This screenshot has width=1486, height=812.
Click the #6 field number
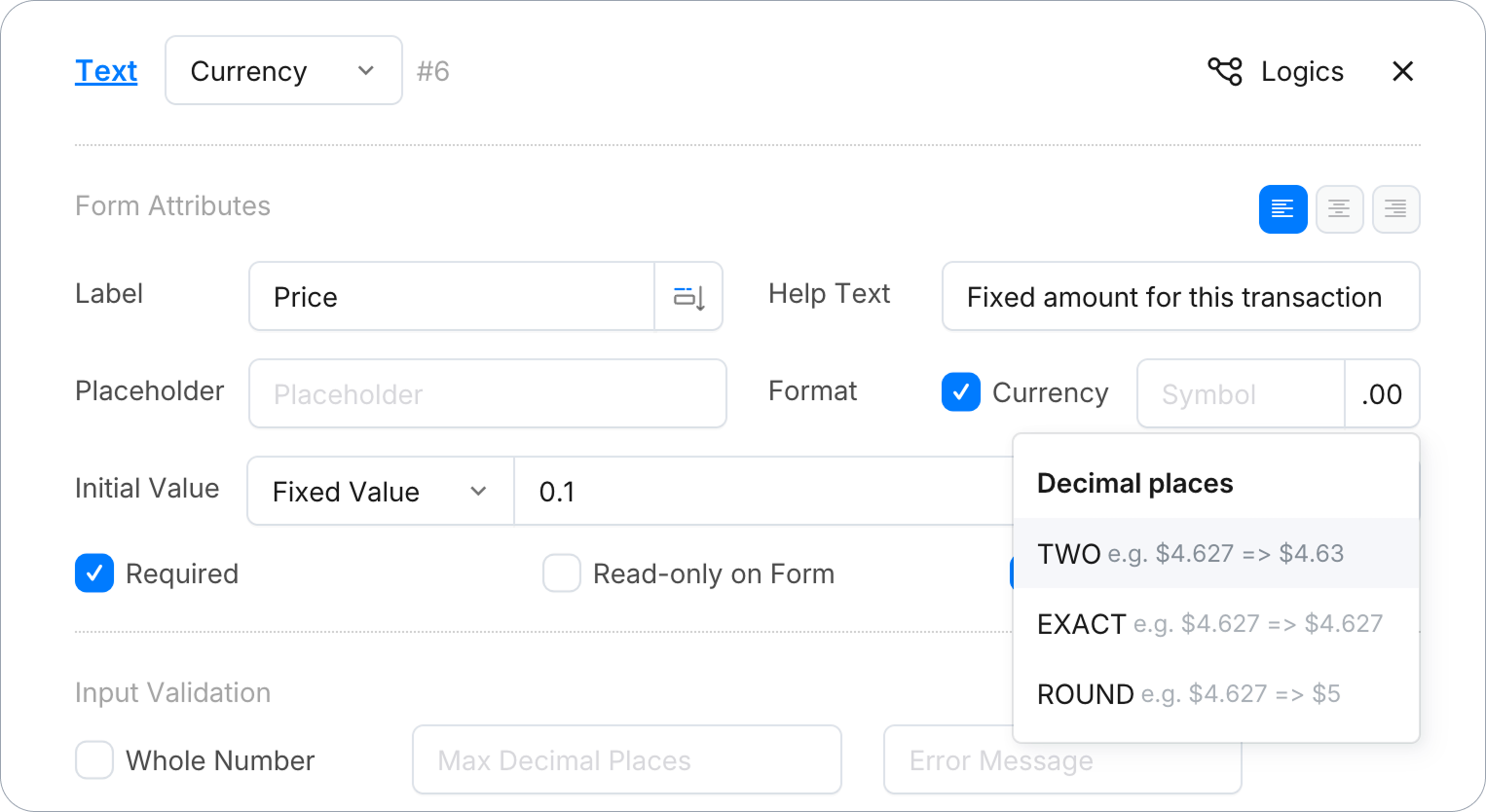(433, 71)
